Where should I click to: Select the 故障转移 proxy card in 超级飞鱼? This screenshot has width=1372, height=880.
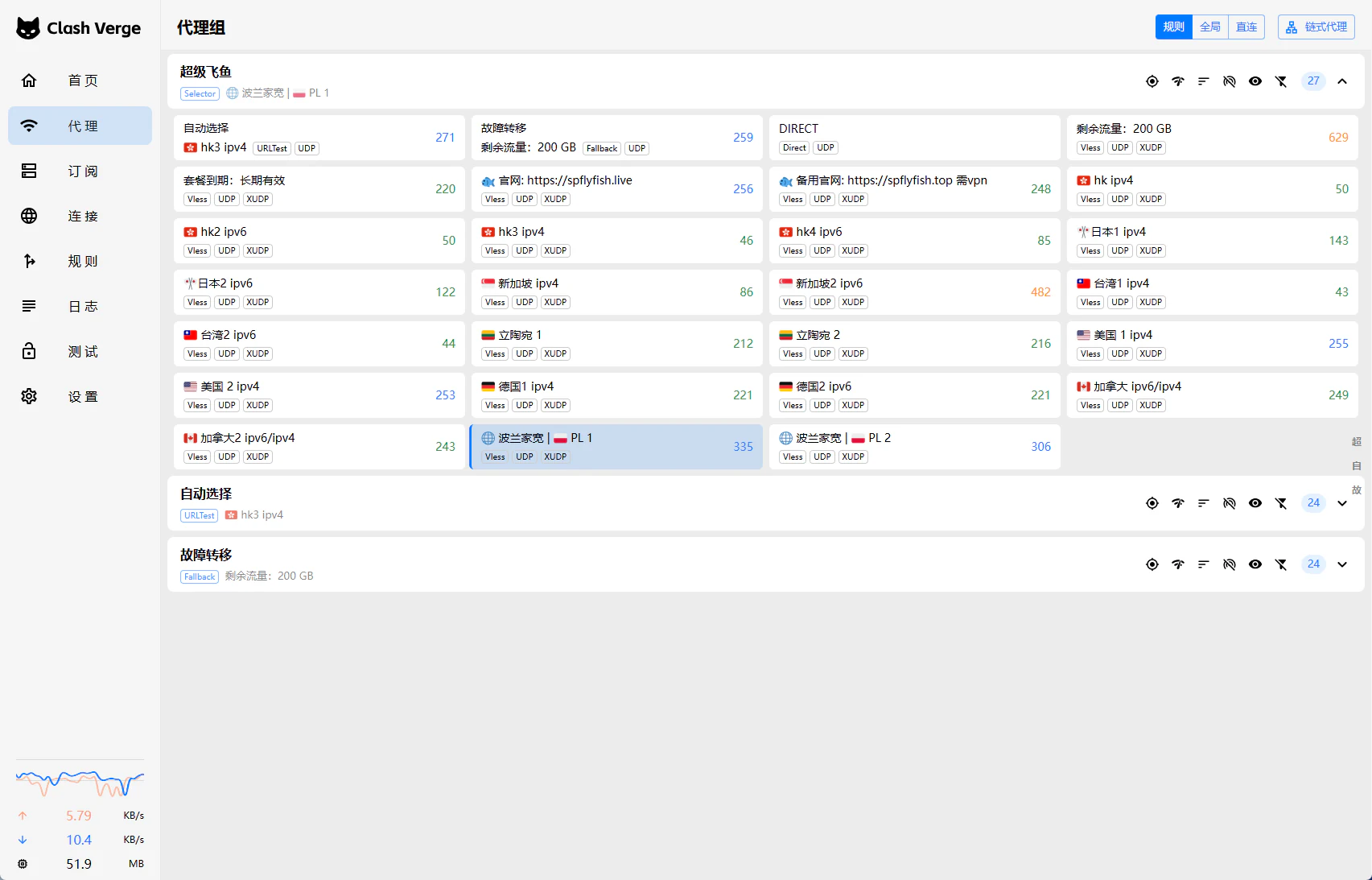pyautogui.click(x=617, y=138)
